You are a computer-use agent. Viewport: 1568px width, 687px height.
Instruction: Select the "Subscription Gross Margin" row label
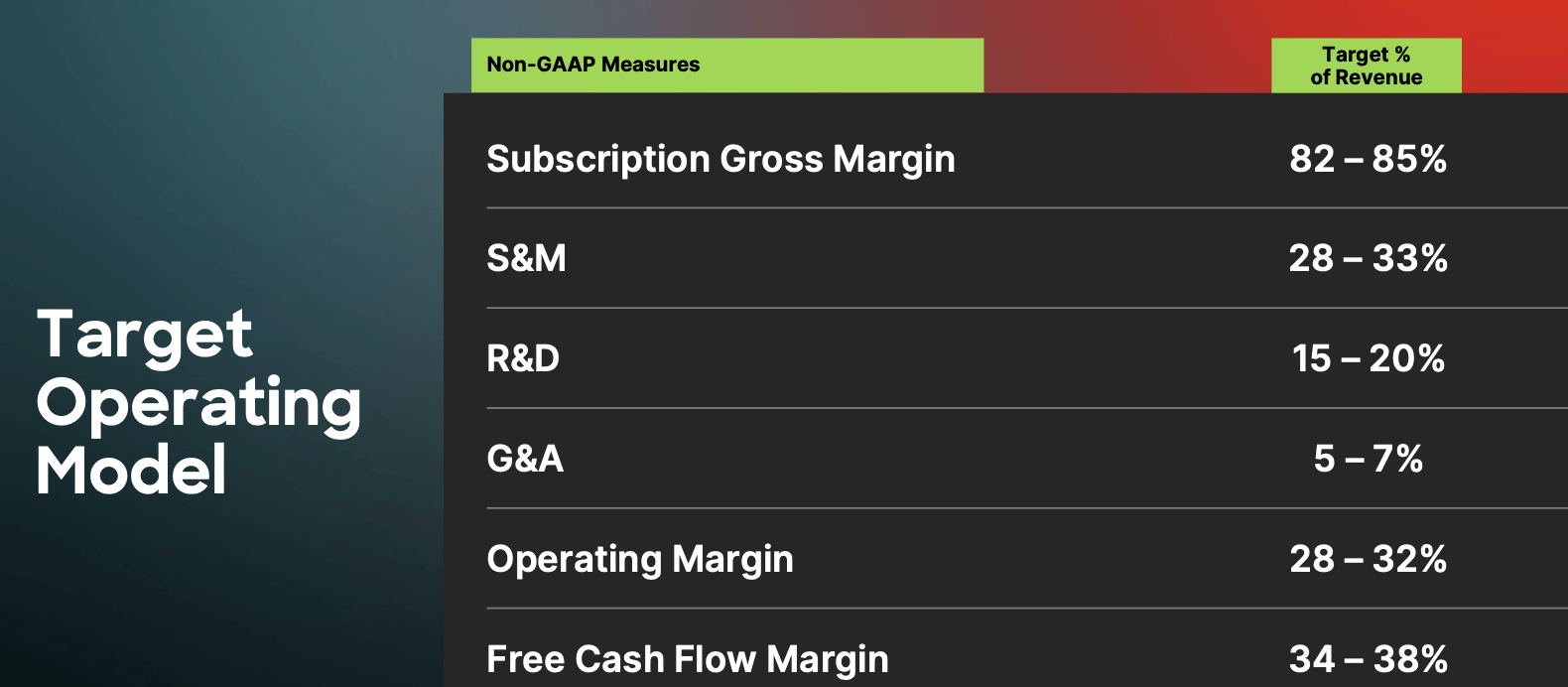pos(720,159)
